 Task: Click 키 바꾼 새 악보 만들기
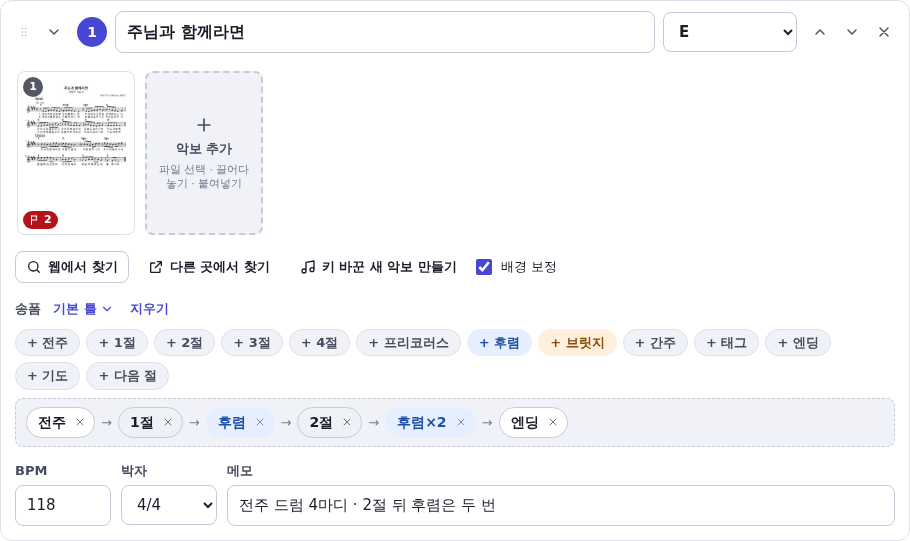tap(378, 267)
